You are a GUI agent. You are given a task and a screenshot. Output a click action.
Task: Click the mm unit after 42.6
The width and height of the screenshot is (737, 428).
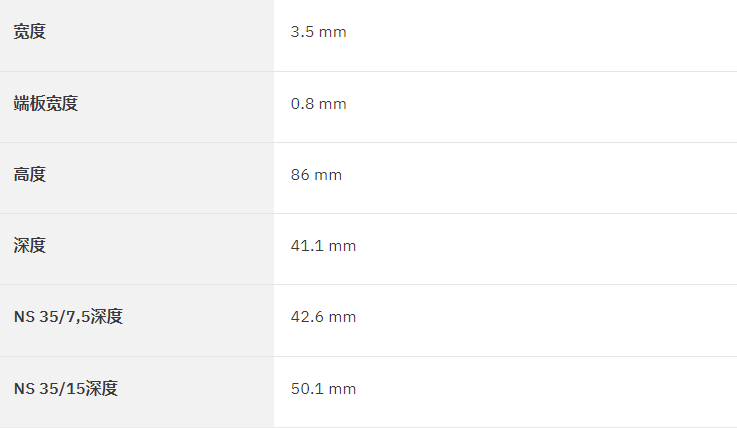[342, 318]
